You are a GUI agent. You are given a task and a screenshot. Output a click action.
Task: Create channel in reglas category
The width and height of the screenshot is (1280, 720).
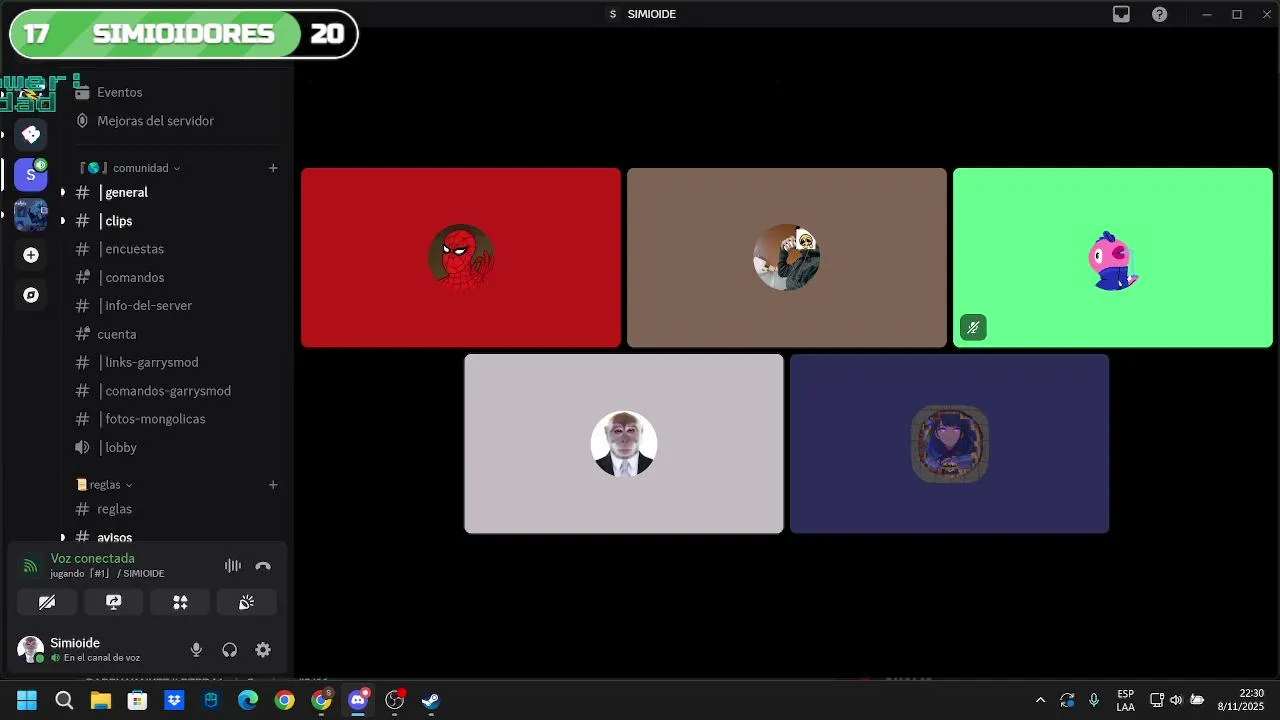tap(273, 485)
